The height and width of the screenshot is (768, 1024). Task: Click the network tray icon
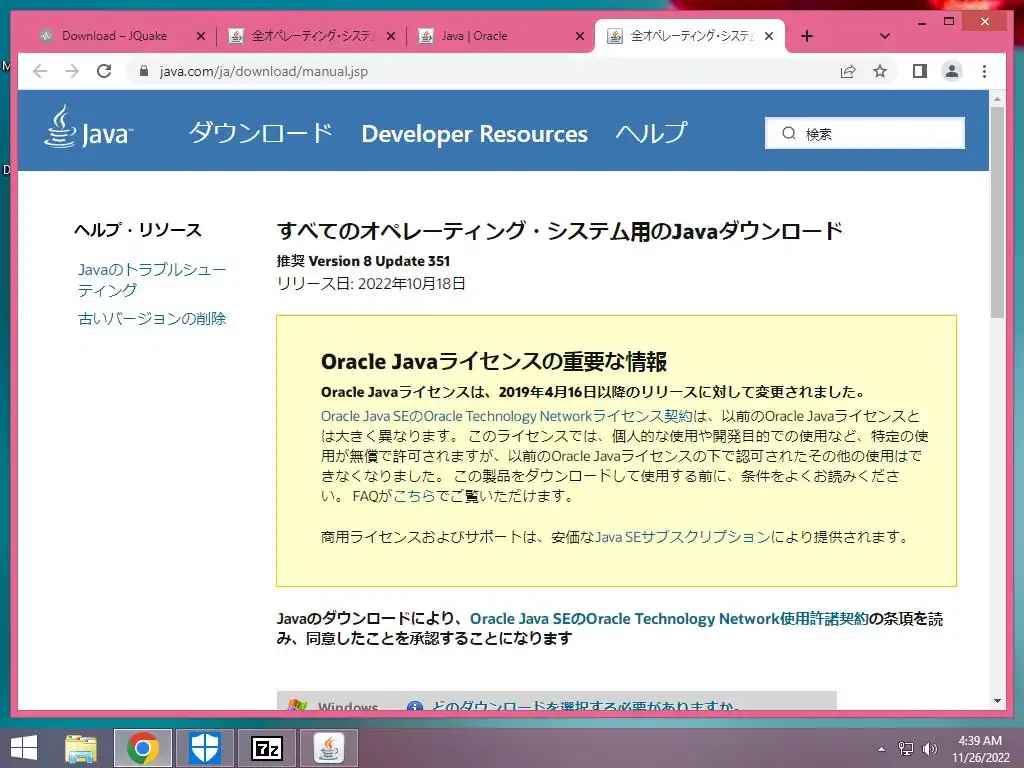tap(906, 748)
